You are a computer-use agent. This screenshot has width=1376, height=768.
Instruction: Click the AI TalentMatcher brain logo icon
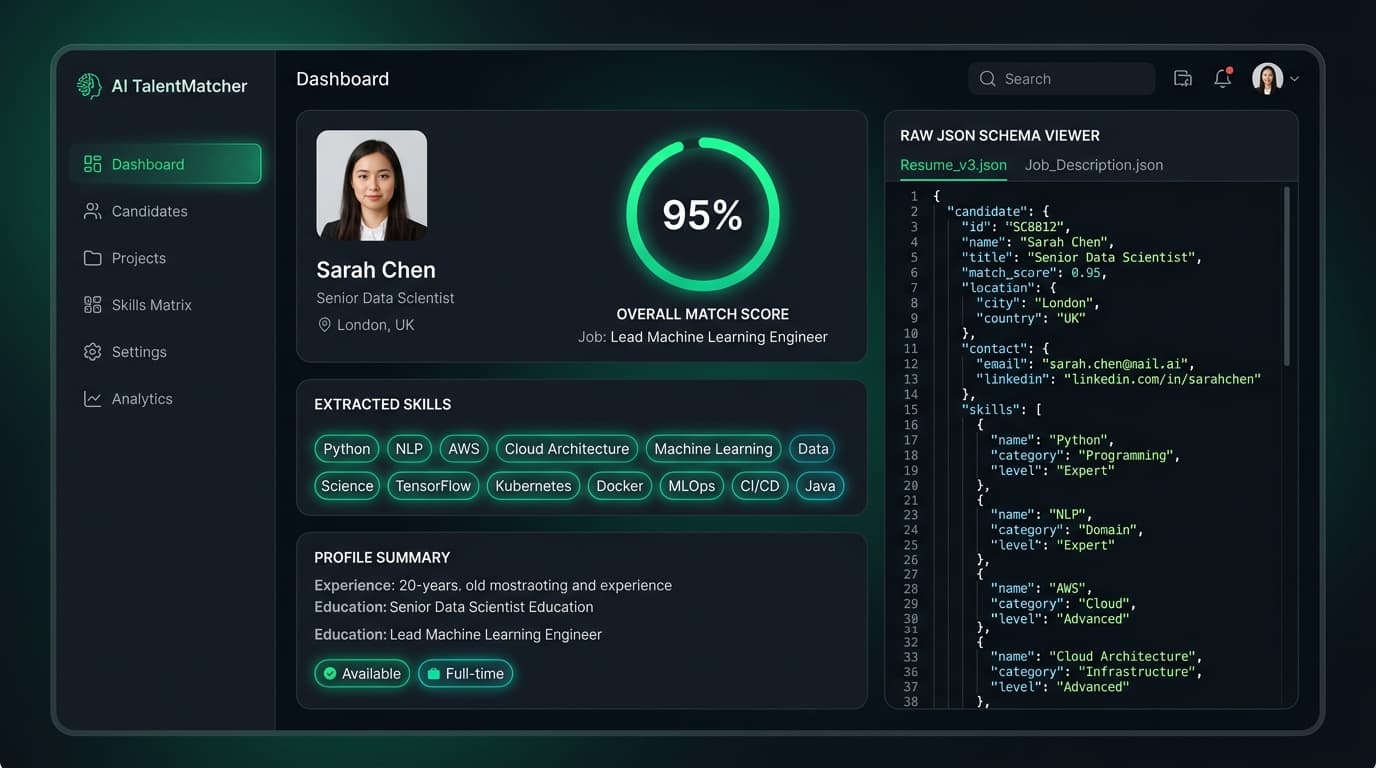click(89, 86)
